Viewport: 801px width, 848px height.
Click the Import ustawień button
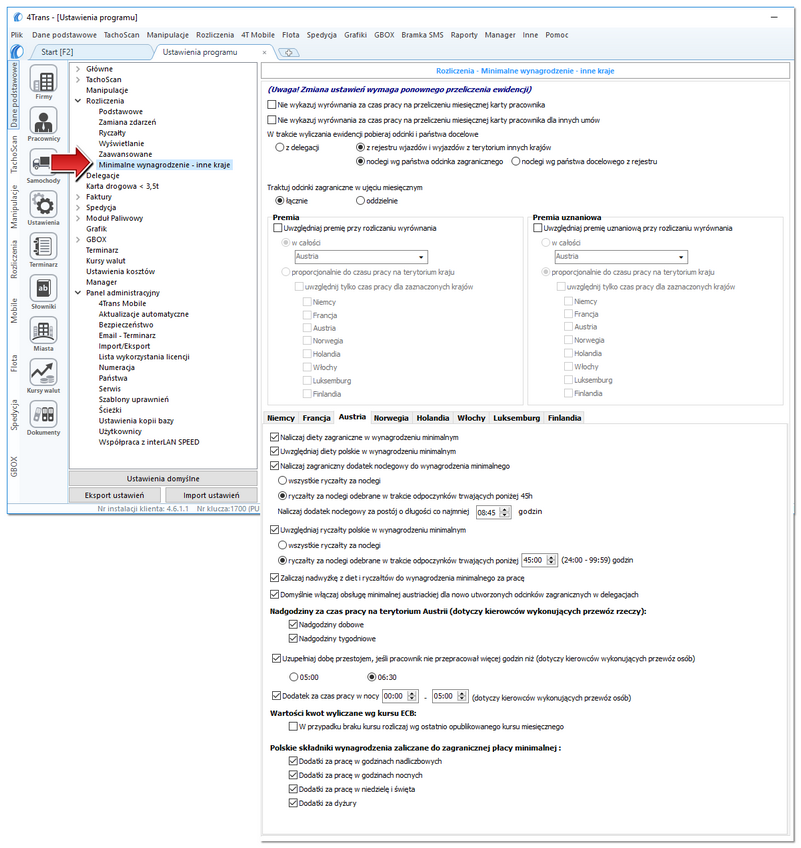click(x=211, y=495)
